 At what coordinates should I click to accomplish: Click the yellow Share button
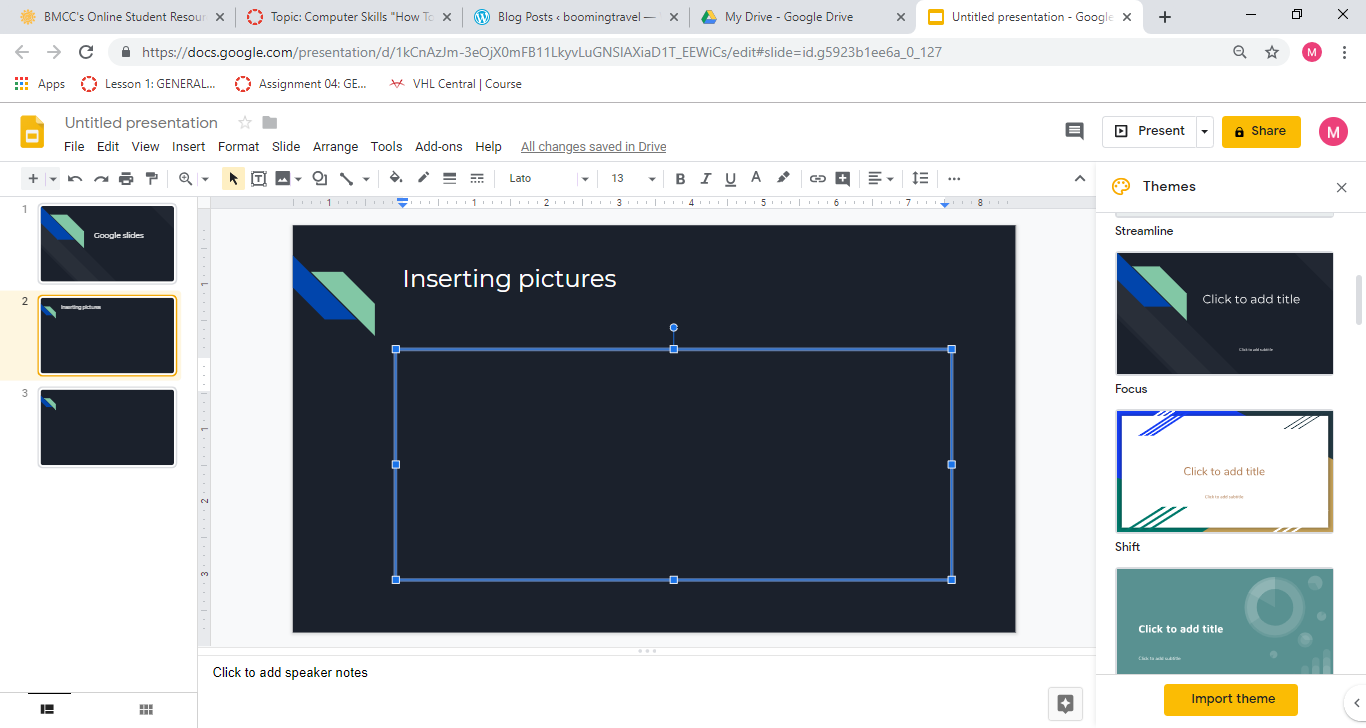1260,131
